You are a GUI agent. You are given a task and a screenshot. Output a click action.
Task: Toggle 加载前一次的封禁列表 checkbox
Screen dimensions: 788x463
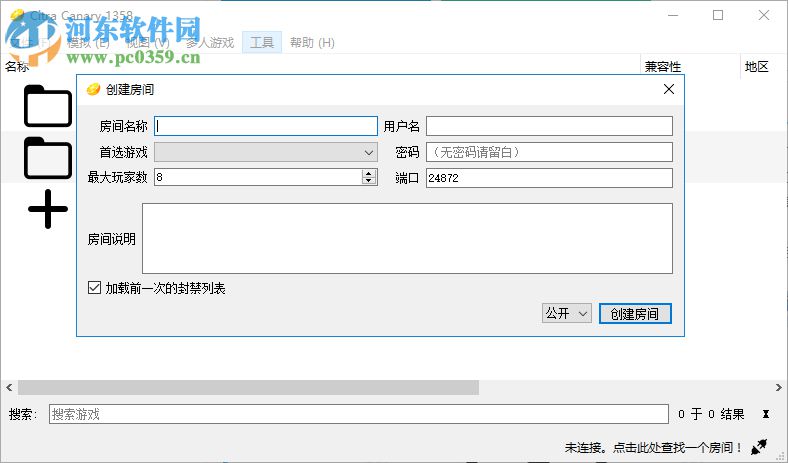click(94, 288)
